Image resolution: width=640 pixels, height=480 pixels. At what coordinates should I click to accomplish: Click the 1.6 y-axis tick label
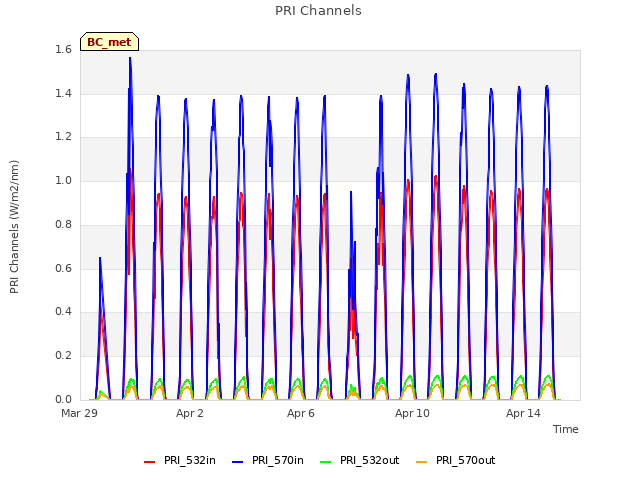63,50
